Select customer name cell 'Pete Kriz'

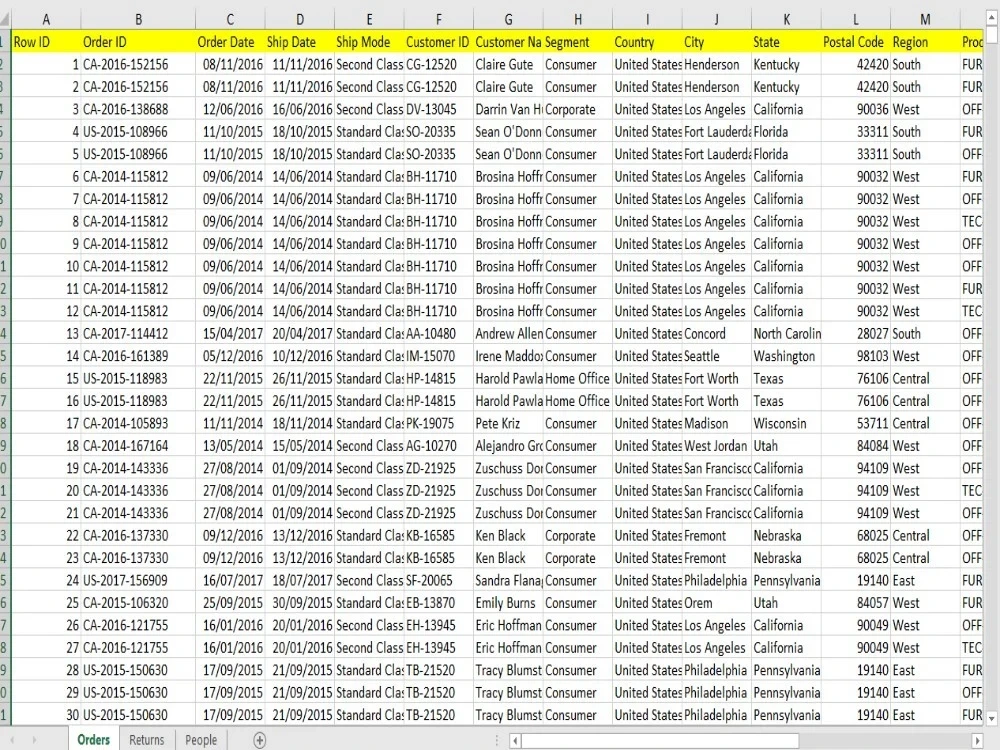coord(508,423)
